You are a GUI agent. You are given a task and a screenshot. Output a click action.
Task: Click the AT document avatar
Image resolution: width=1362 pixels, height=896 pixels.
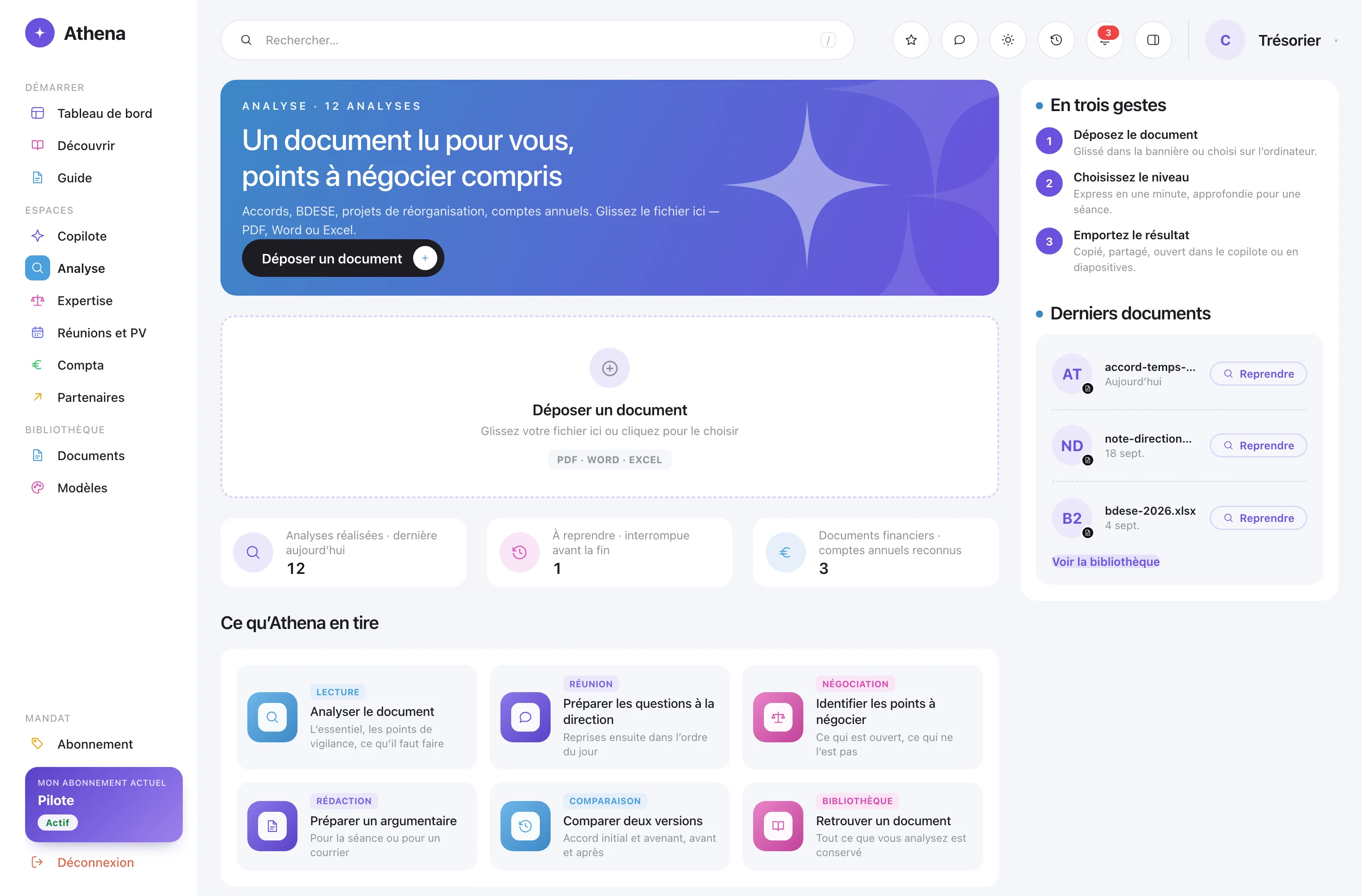[x=1072, y=374]
